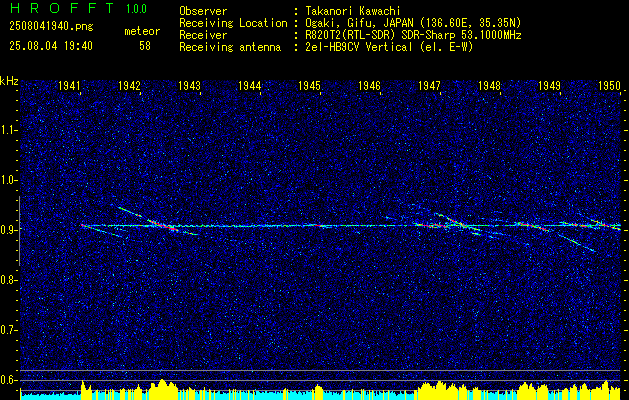Click the 1949 time marker
This screenshot has width=629, height=400.
pos(549,85)
